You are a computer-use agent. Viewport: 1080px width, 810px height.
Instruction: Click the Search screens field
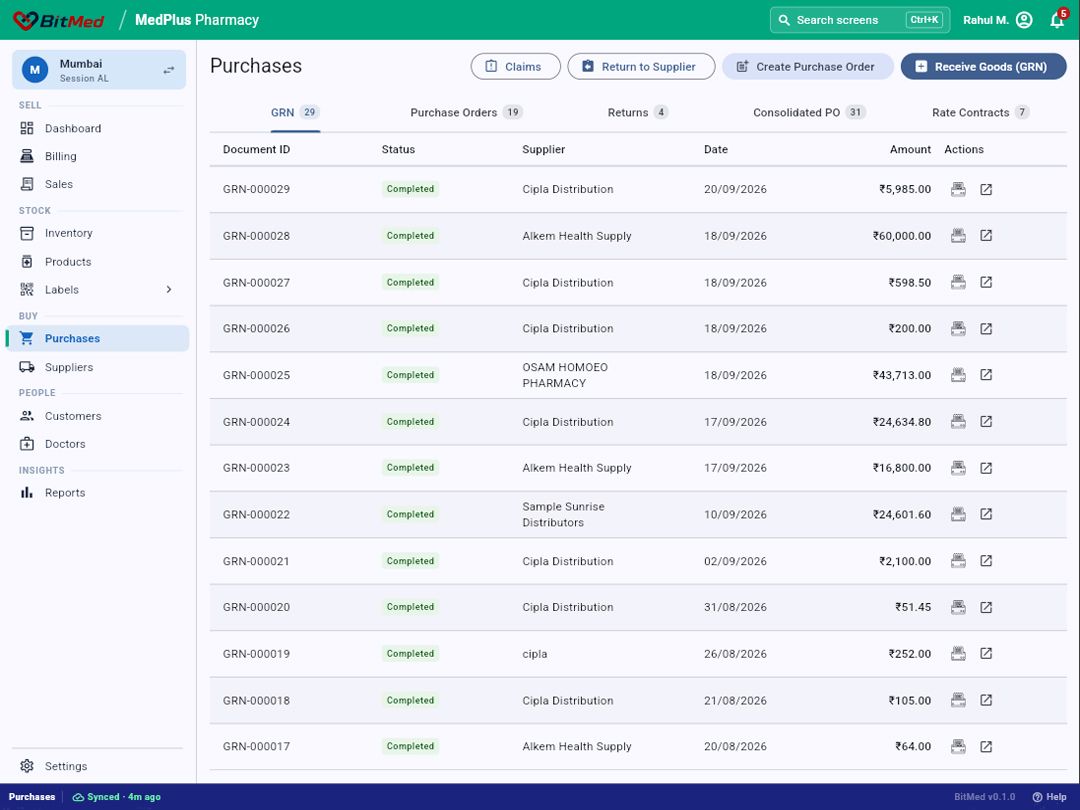[x=860, y=20]
